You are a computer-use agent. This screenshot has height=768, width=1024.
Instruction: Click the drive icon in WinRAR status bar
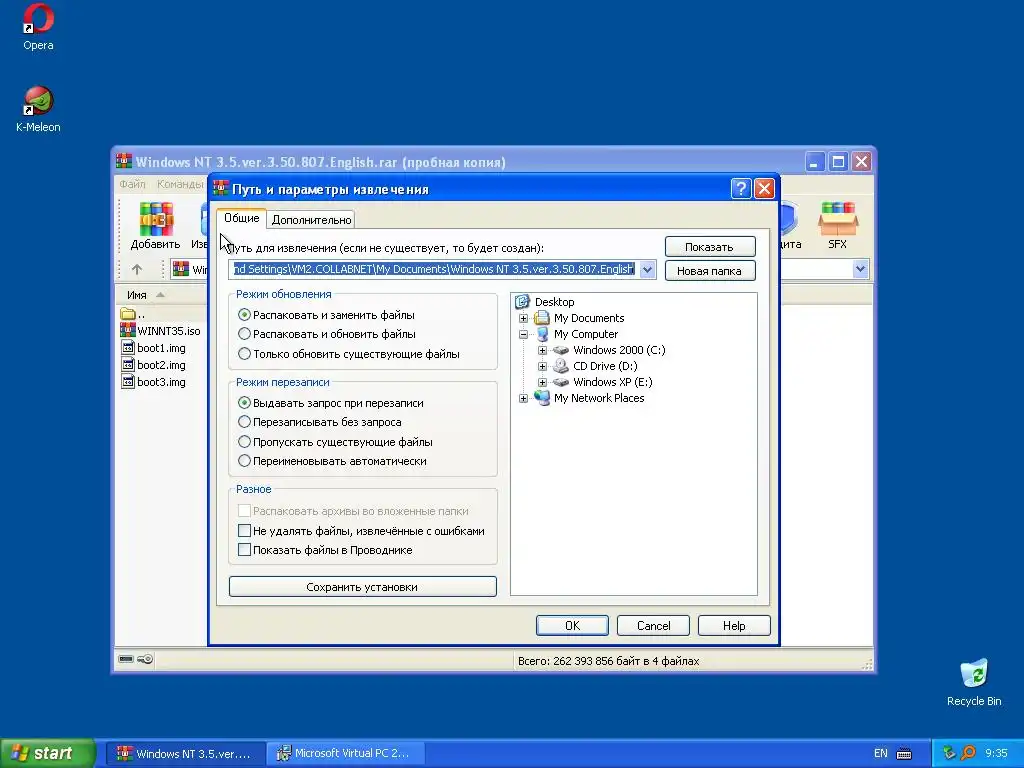pyautogui.click(x=126, y=659)
